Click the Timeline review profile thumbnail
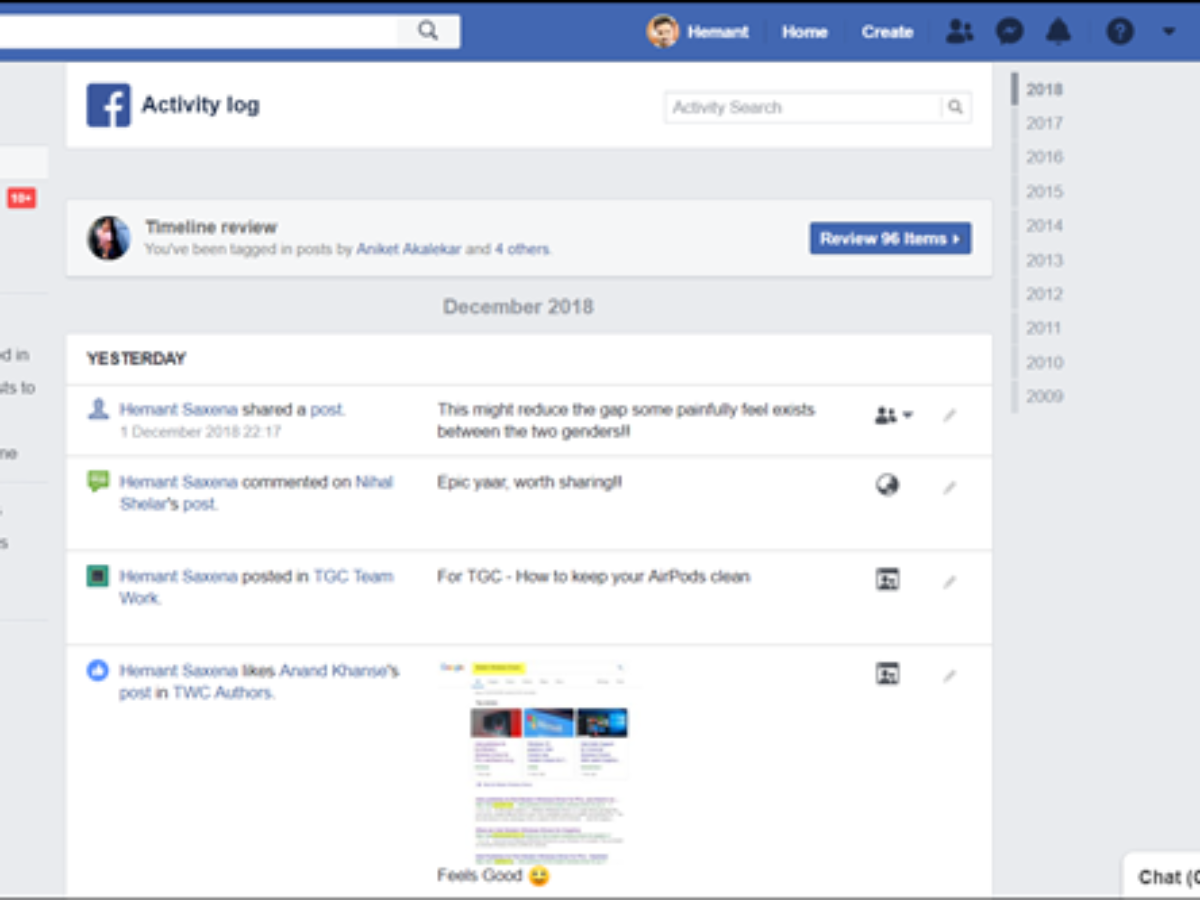Screen dimensions: 1200x900 click(x=108, y=238)
